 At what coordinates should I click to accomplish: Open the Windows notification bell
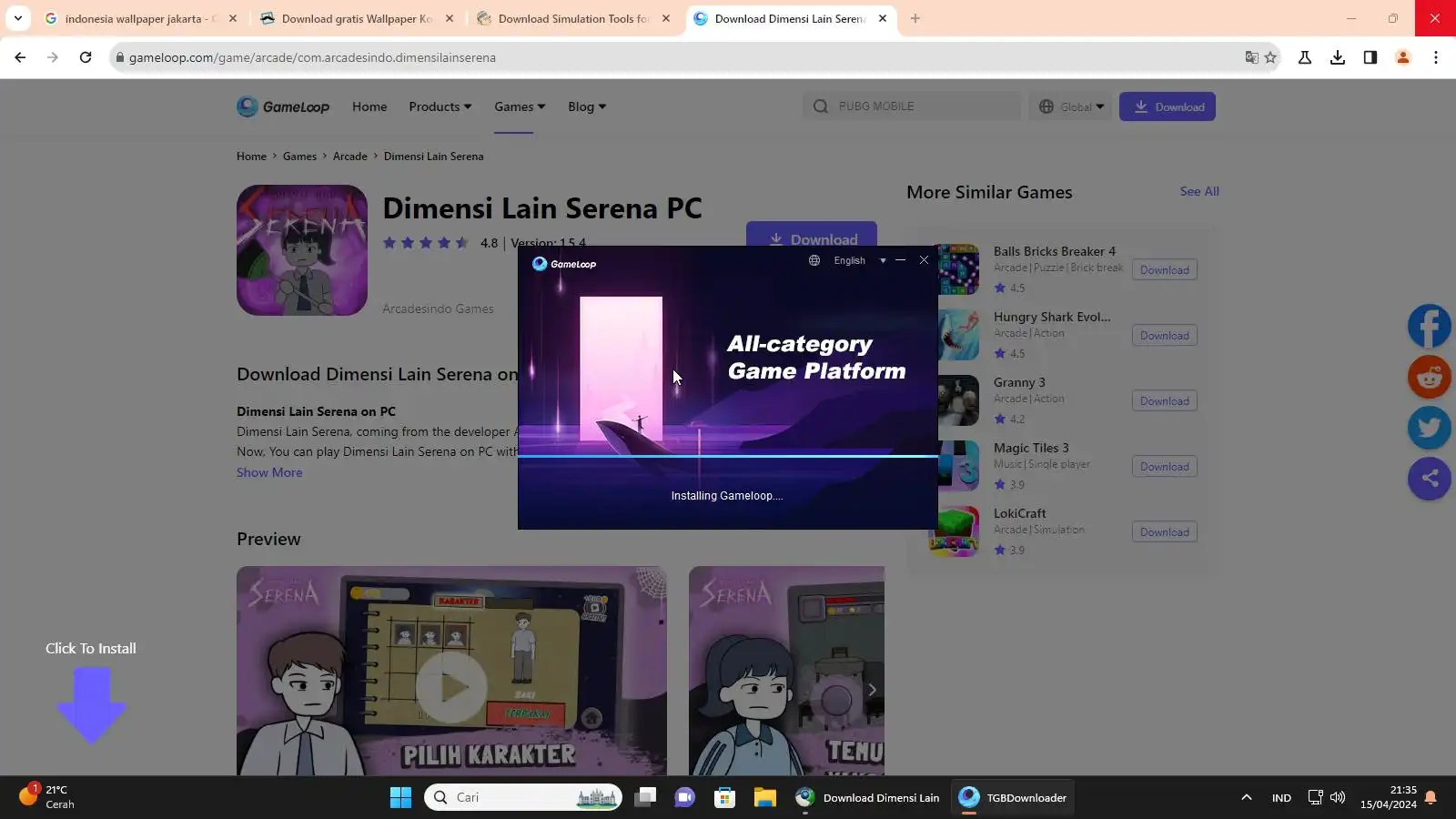pyautogui.click(x=1431, y=798)
